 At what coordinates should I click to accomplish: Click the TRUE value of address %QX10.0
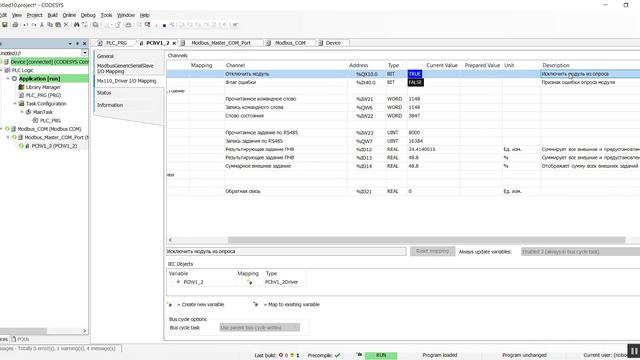[x=415, y=74]
